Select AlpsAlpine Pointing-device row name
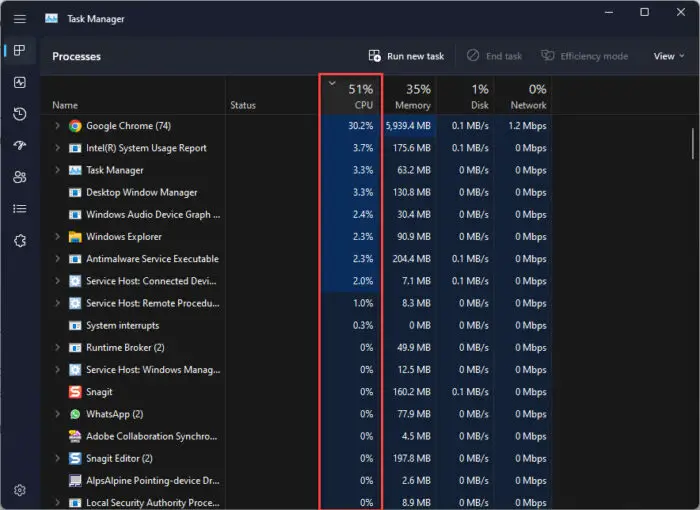Viewport: 700px width, 510px height. [x=153, y=481]
